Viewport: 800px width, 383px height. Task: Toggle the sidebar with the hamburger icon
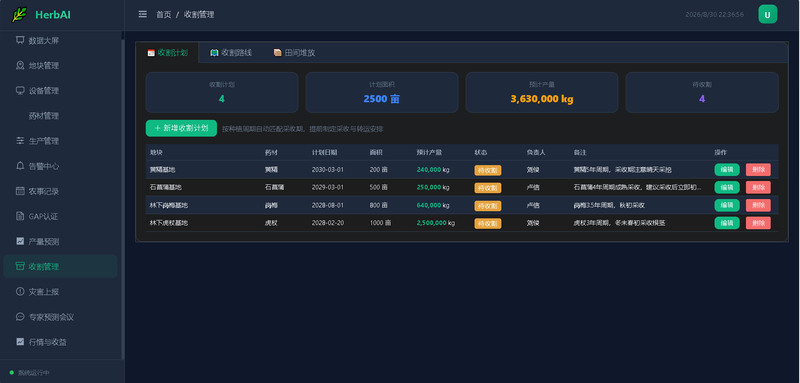pyautogui.click(x=143, y=14)
